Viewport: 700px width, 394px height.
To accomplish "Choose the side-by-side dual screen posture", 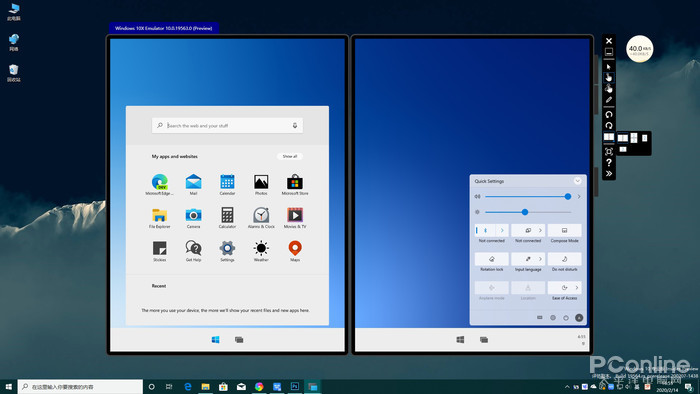I will tap(622, 138).
